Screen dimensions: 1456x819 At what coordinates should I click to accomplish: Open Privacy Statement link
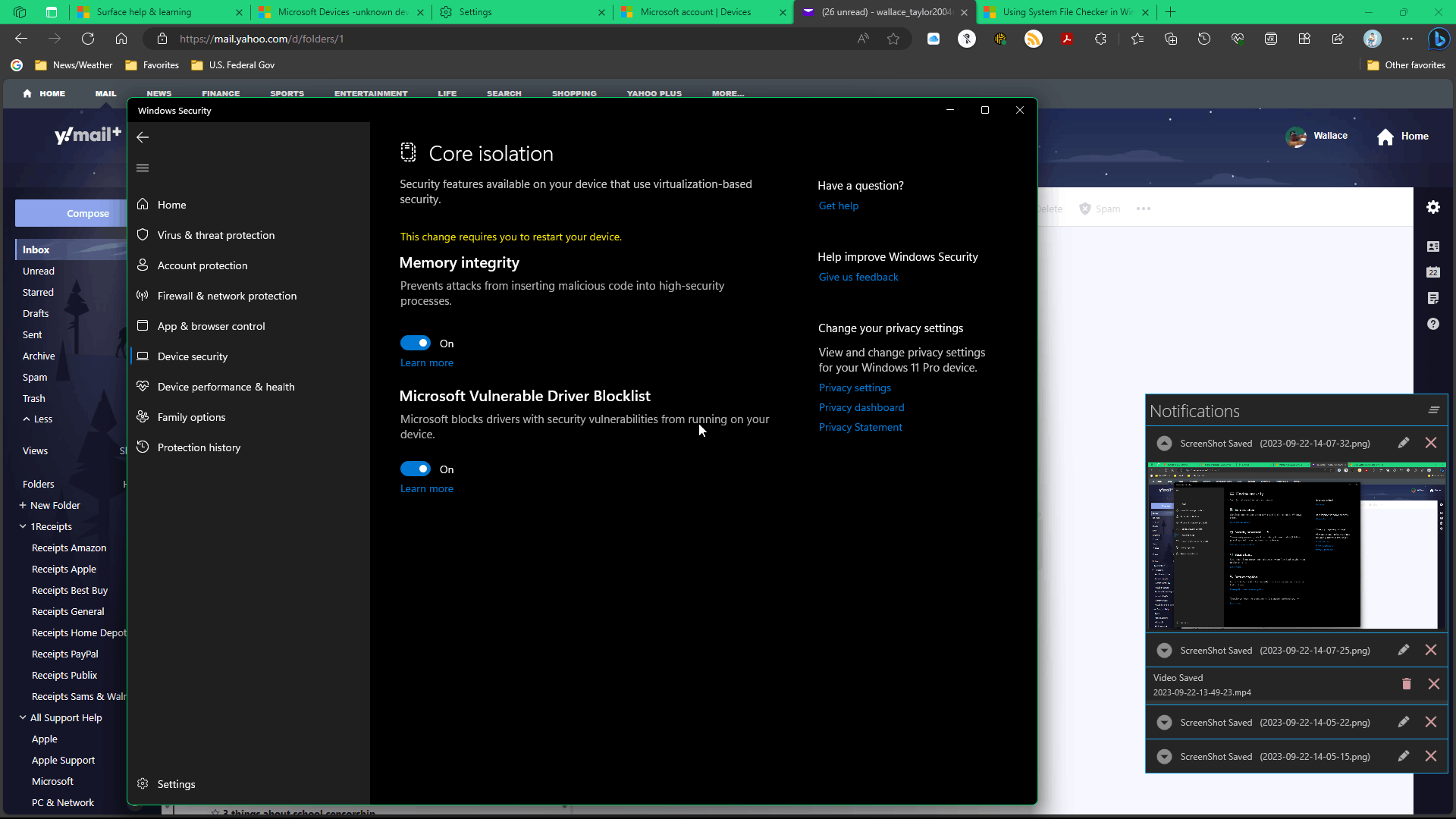(x=861, y=427)
